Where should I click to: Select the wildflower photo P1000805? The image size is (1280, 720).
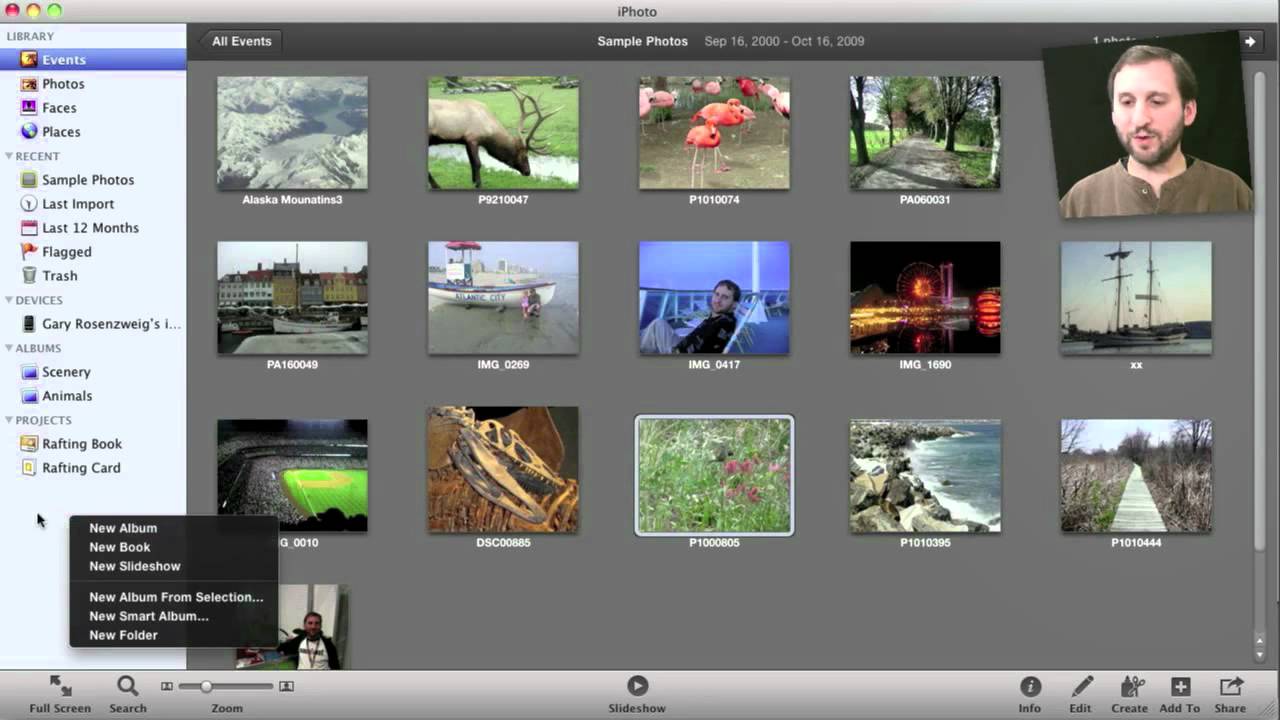[714, 476]
